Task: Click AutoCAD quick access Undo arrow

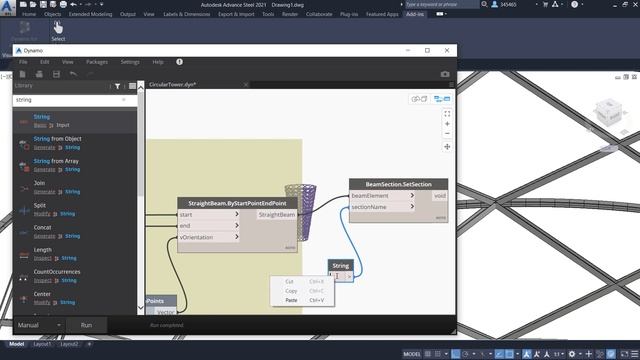Action: 73,4
